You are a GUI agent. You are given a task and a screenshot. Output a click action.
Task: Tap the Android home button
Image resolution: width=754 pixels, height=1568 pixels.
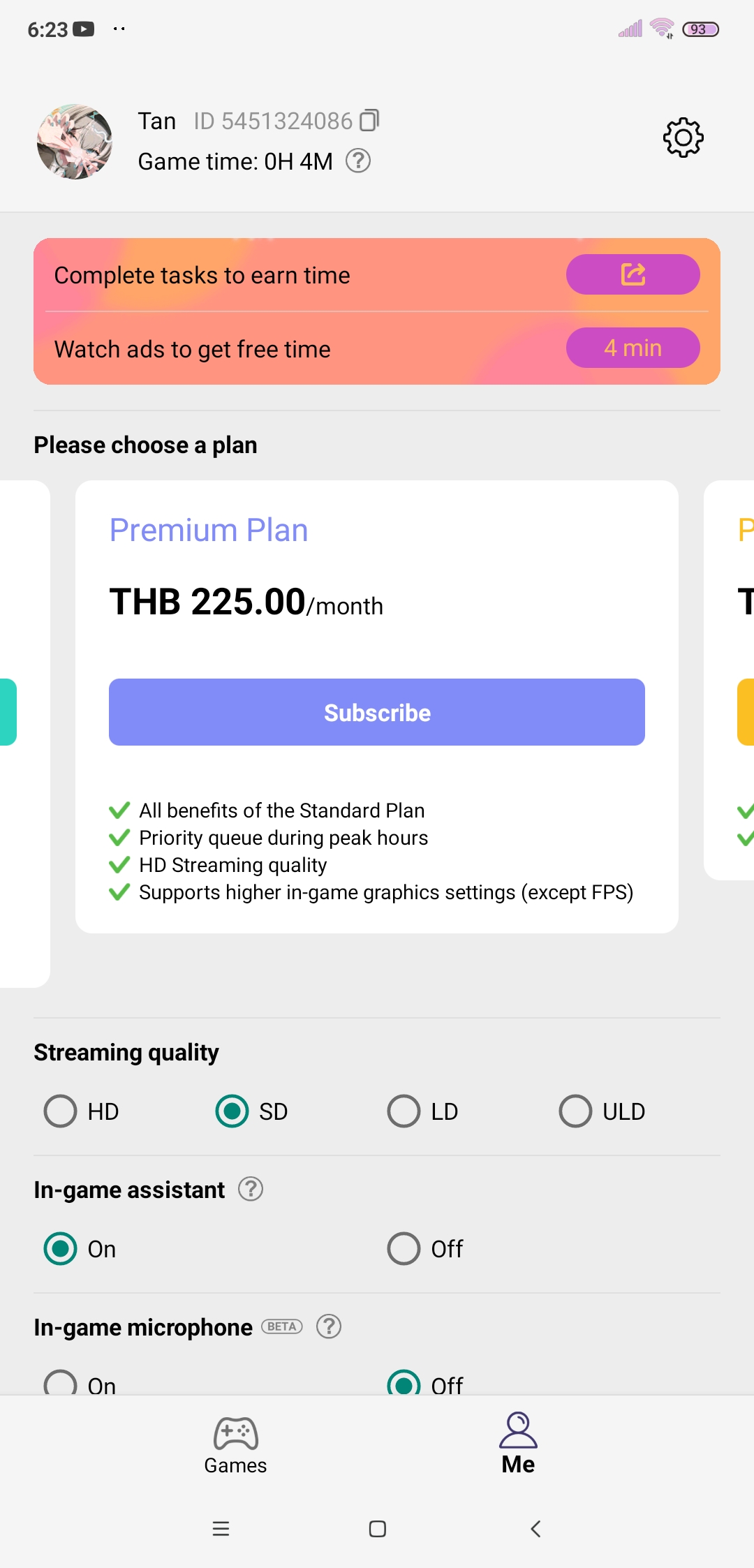click(x=377, y=1529)
